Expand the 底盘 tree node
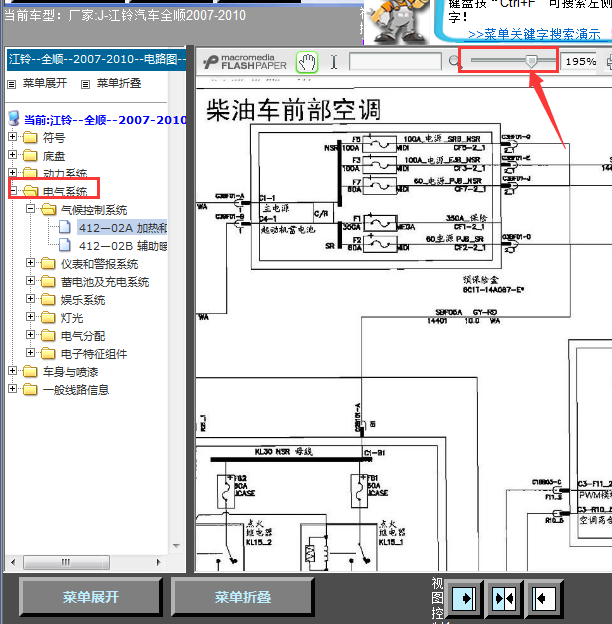This screenshot has width=612, height=624. click(12, 154)
